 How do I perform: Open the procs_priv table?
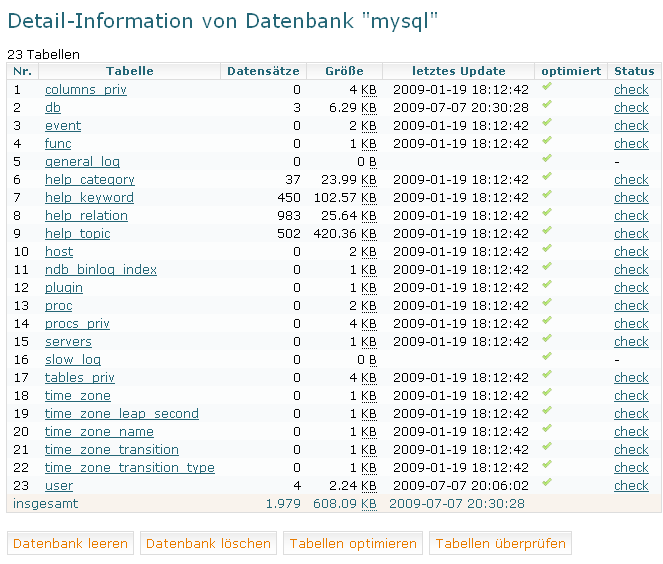pyautogui.click(x=77, y=323)
